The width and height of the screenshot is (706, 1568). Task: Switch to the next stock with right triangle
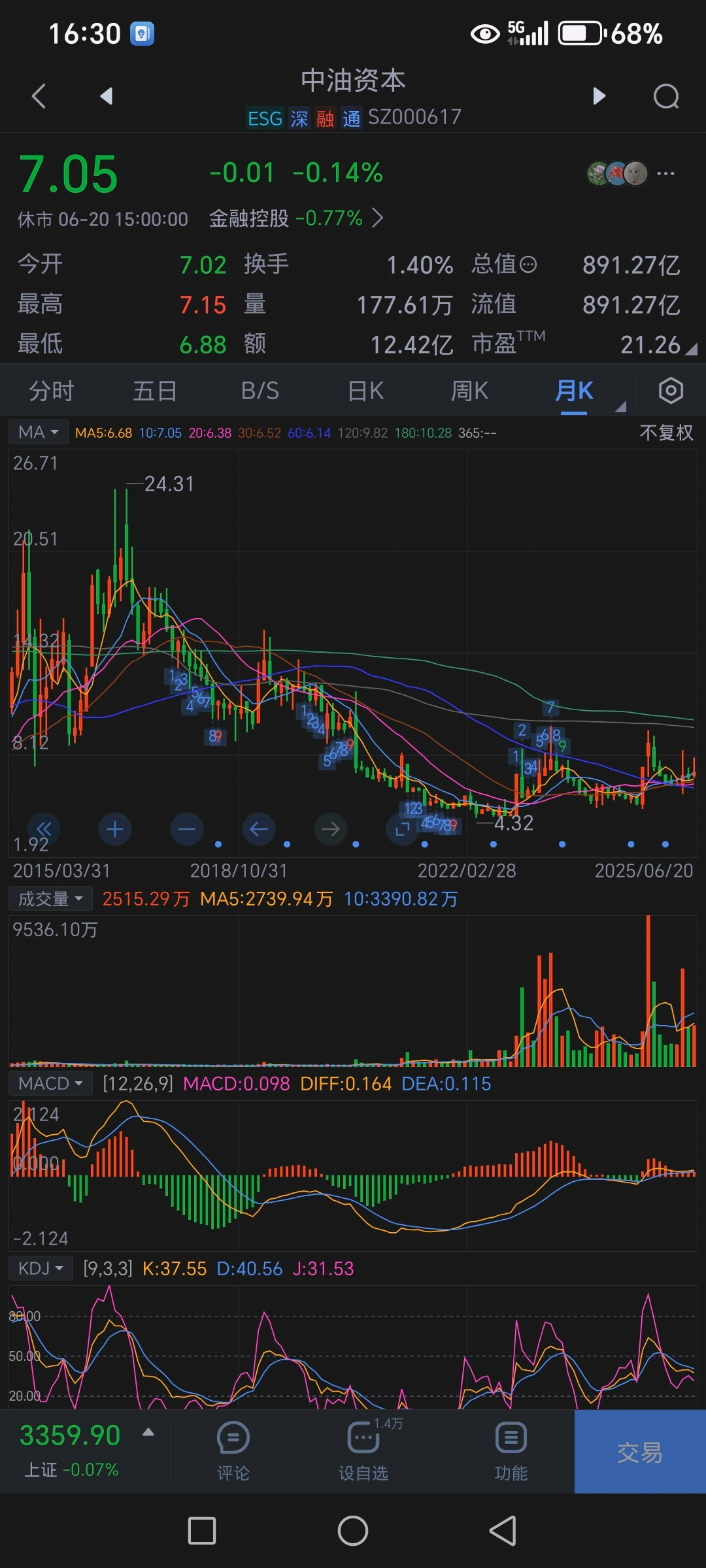(599, 96)
